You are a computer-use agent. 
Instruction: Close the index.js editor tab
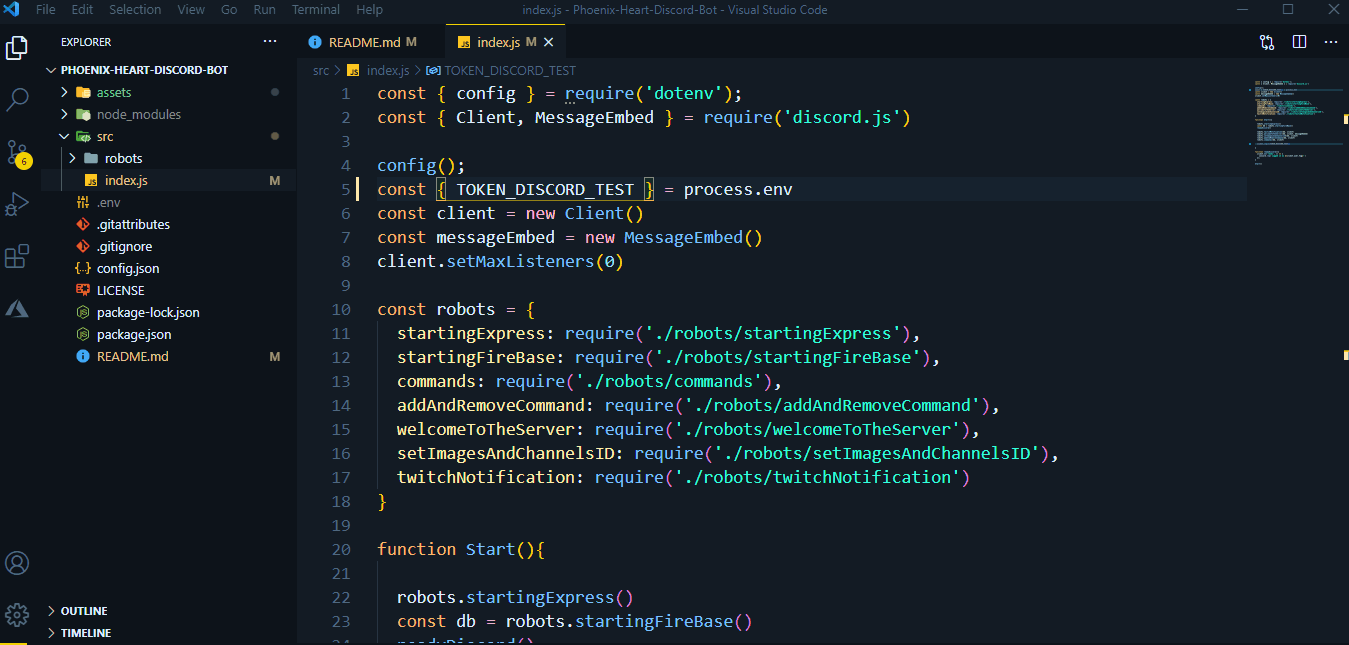pos(549,42)
